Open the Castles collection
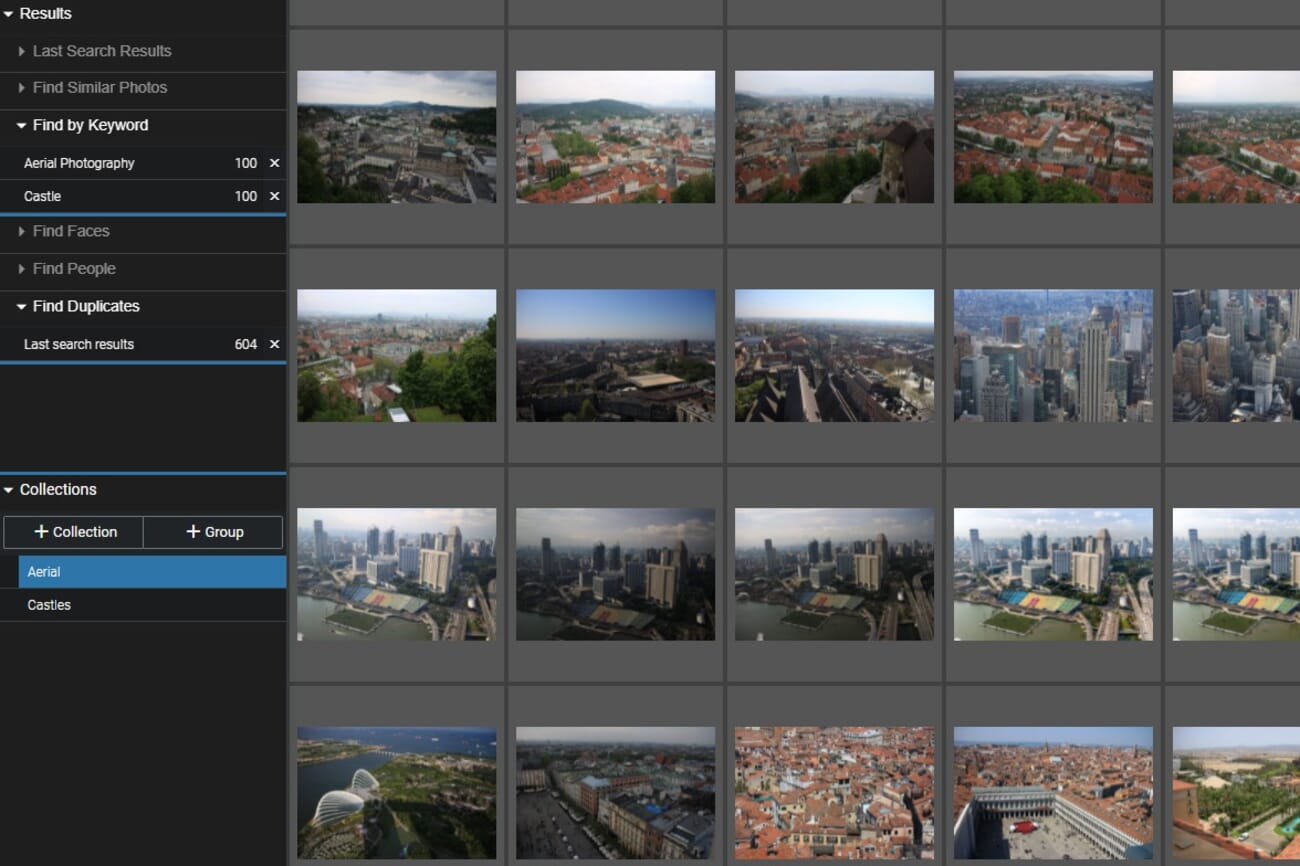This screenshot has height=866, width=1300. click(150, 605)
